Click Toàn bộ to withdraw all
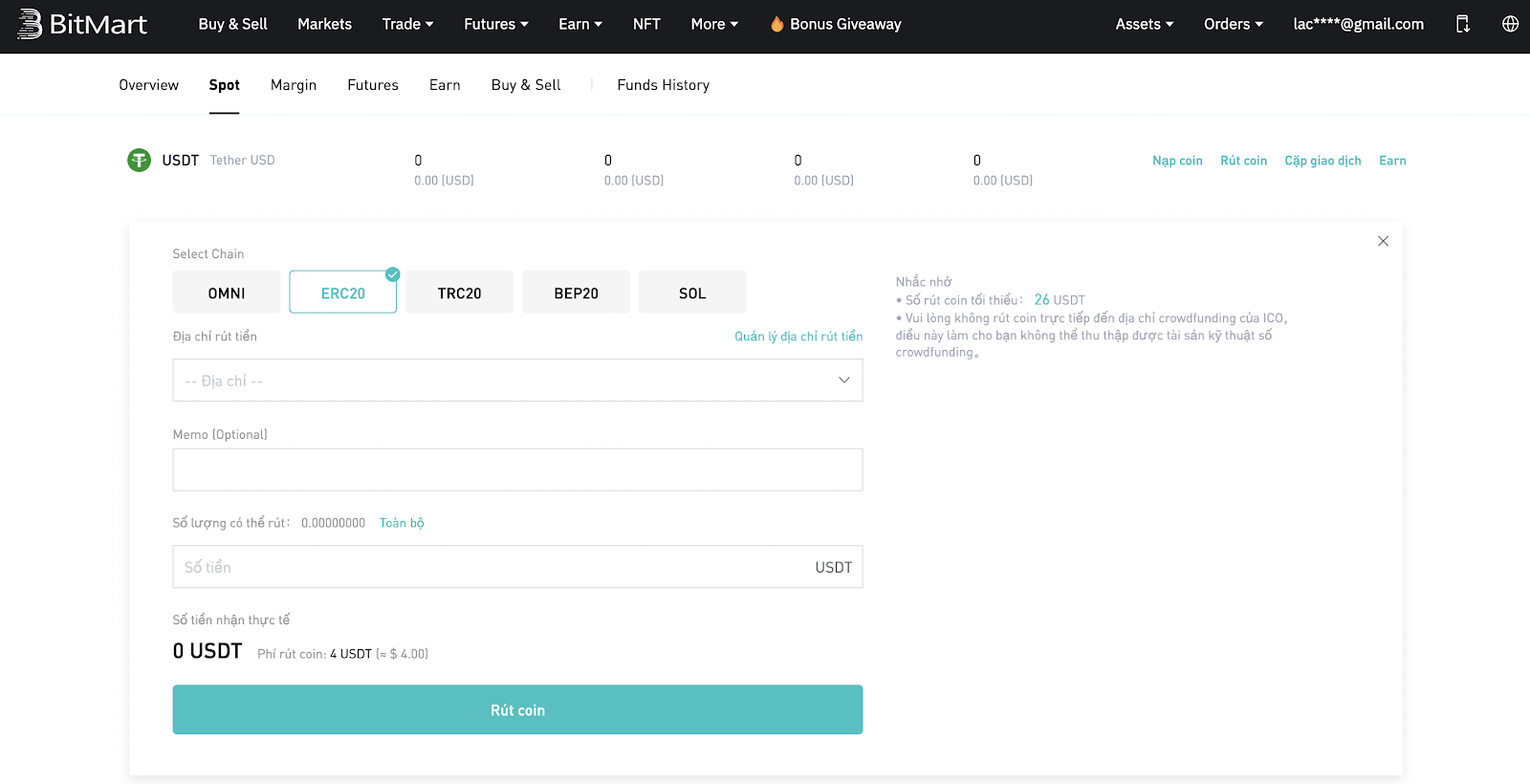1530x784 pixels. coord(402,523)
